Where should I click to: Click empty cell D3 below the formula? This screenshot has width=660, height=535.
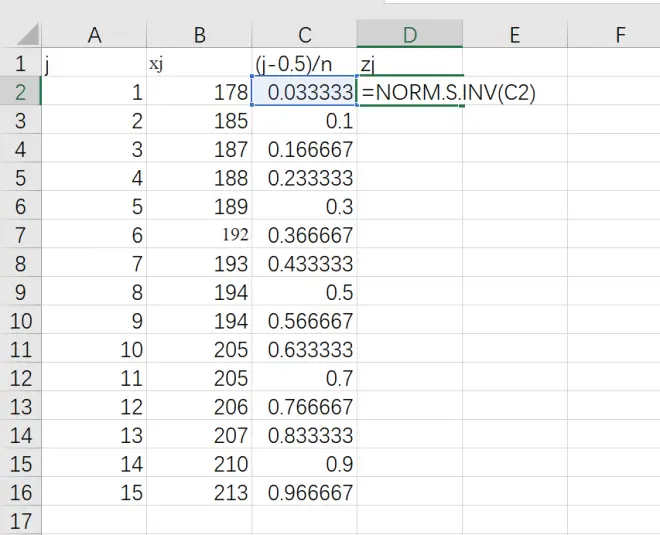pyautogui.click(x=410, y=120)
